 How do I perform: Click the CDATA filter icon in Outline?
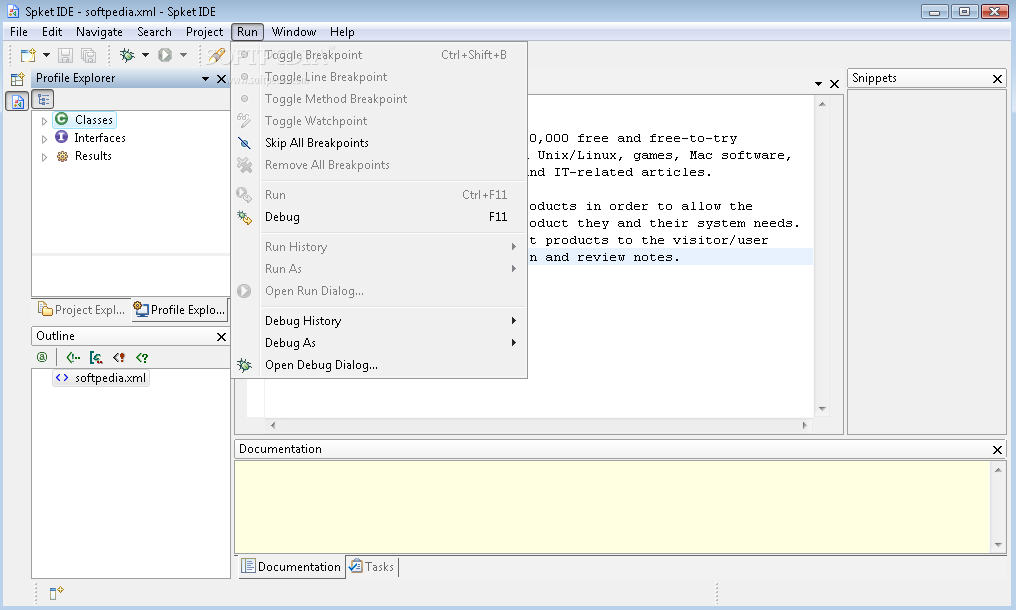96,357
